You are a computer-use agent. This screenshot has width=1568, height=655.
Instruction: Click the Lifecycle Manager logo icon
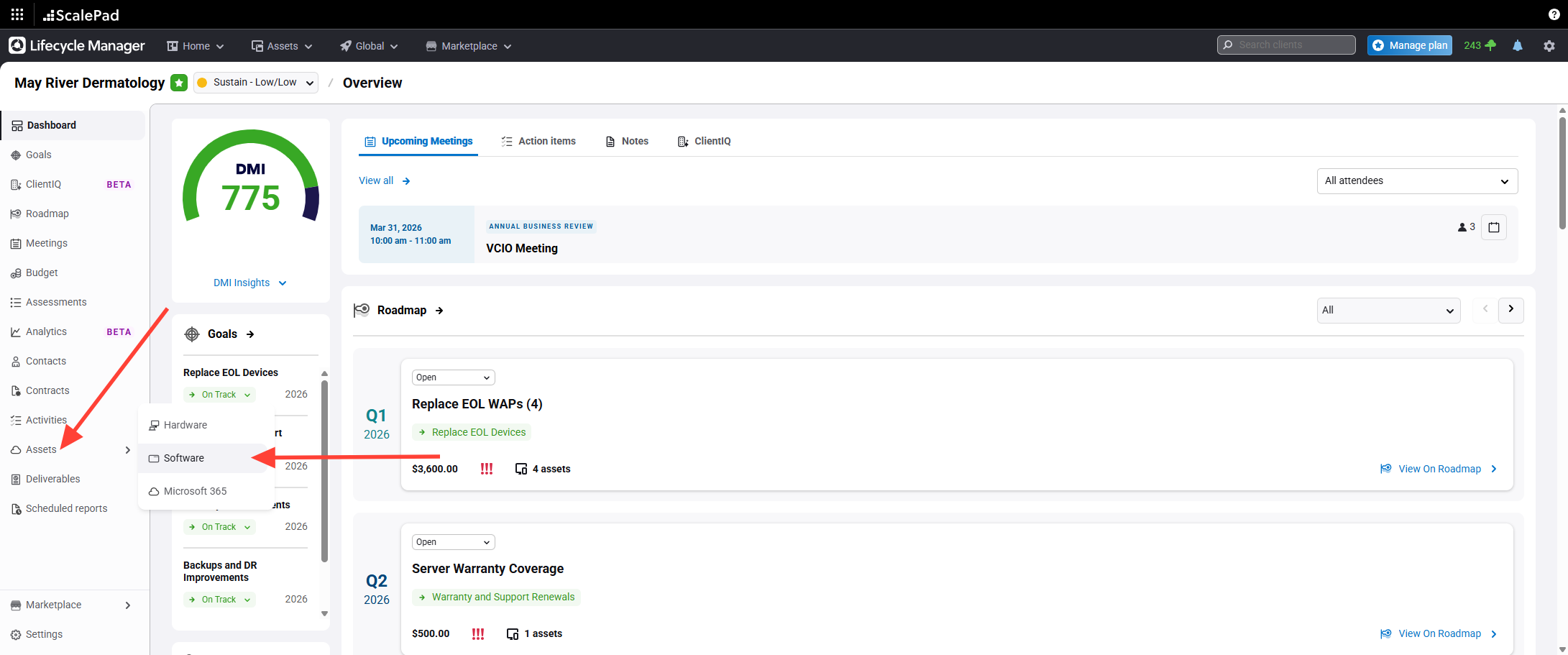coord(17,45)
